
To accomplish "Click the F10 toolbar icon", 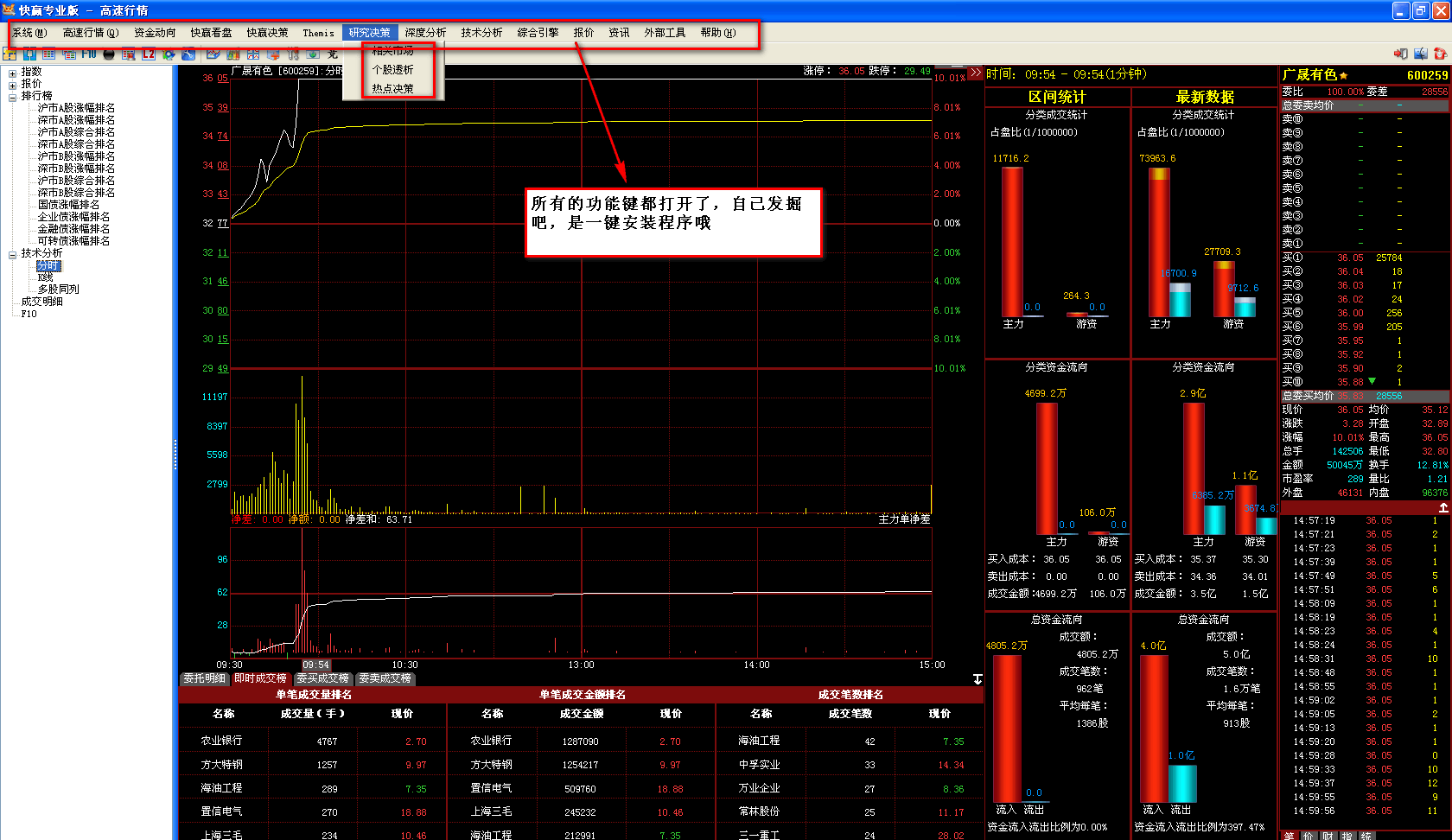I will 89,54.
